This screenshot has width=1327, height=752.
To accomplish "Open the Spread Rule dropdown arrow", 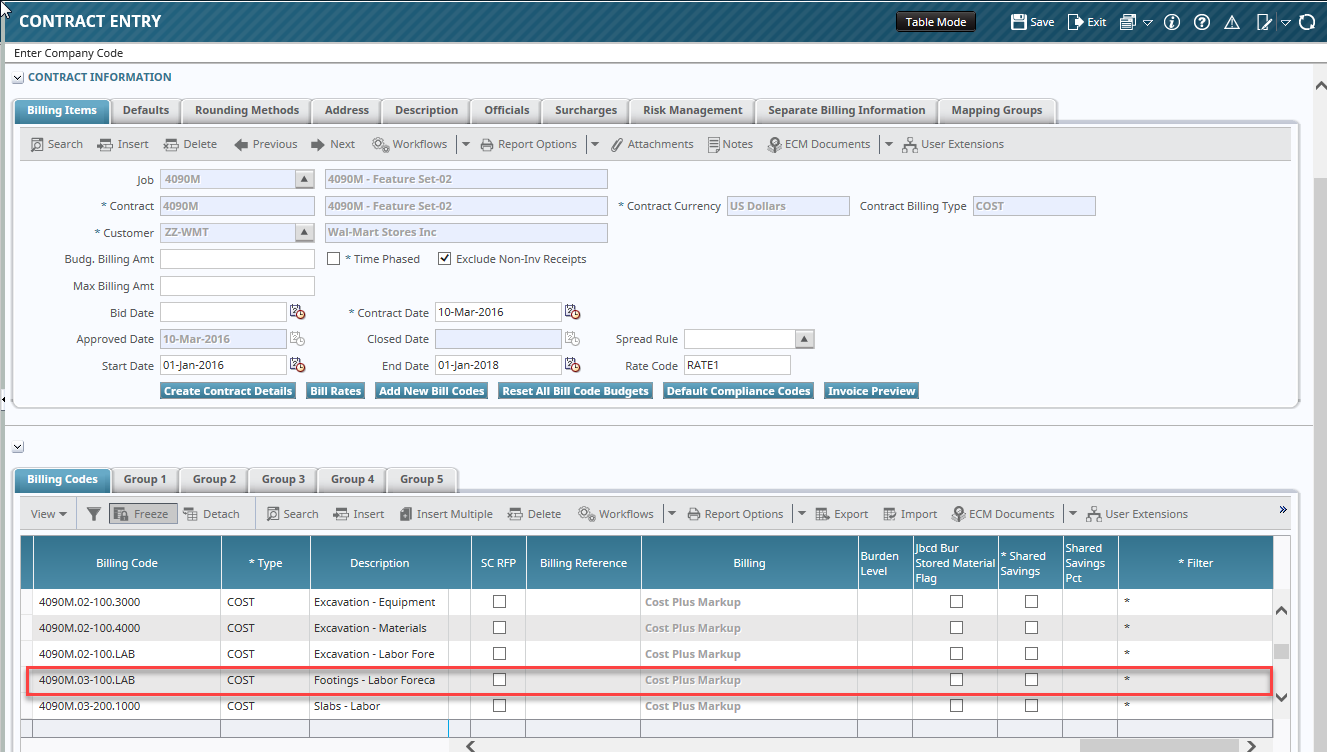I will pyautogui.click(x=805, y=339).
